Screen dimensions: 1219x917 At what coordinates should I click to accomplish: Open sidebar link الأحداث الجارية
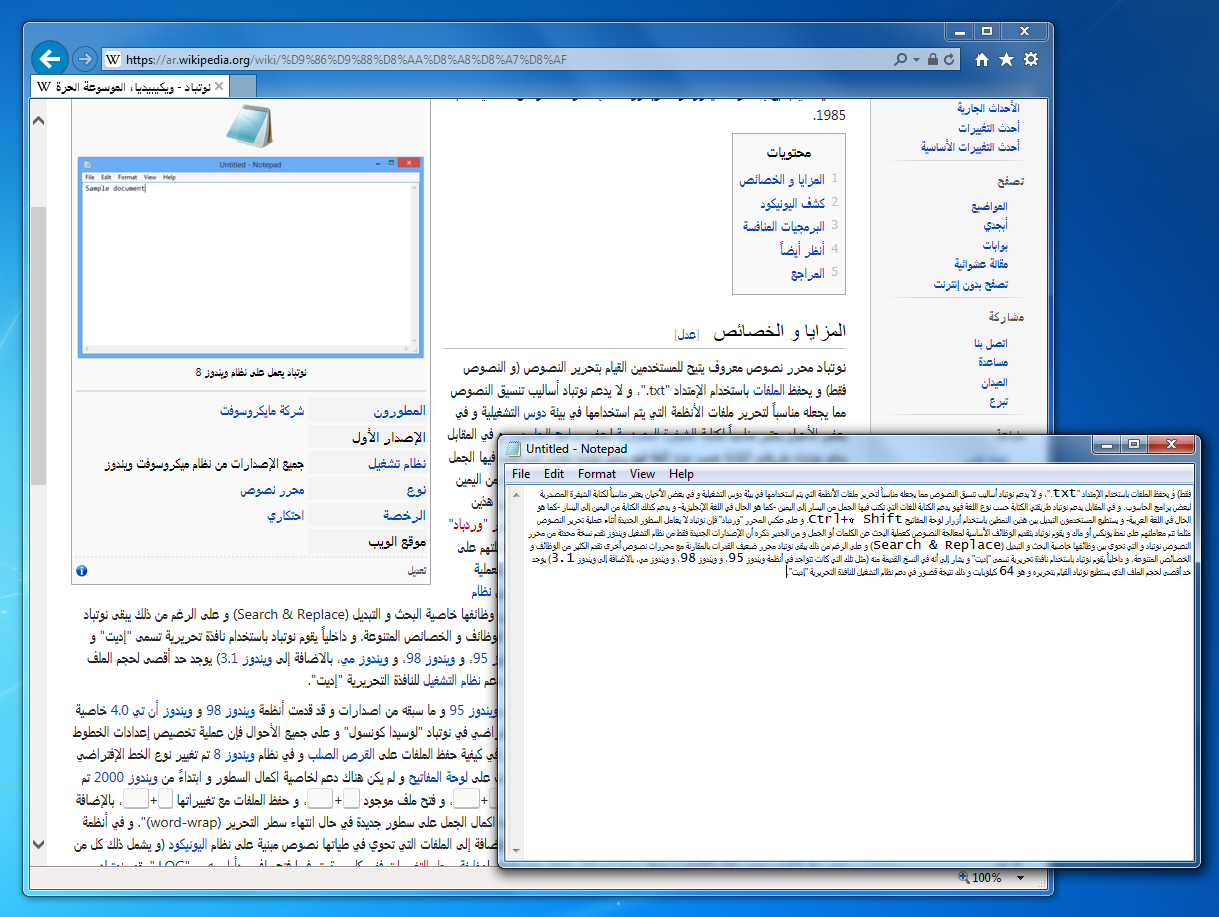coord(989,108)
